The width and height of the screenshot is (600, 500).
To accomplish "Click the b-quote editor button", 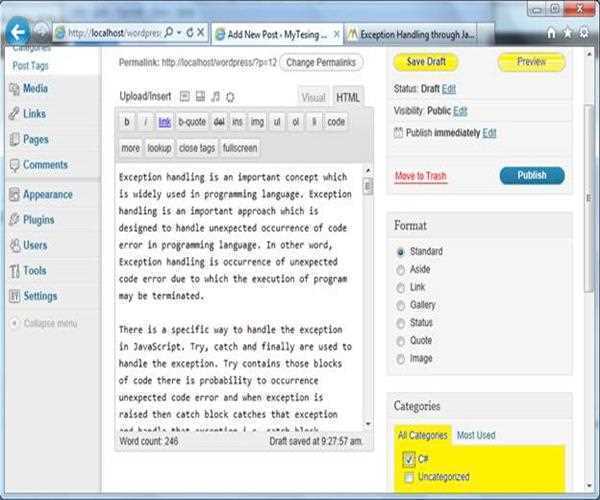I will (x=192, y=122).
